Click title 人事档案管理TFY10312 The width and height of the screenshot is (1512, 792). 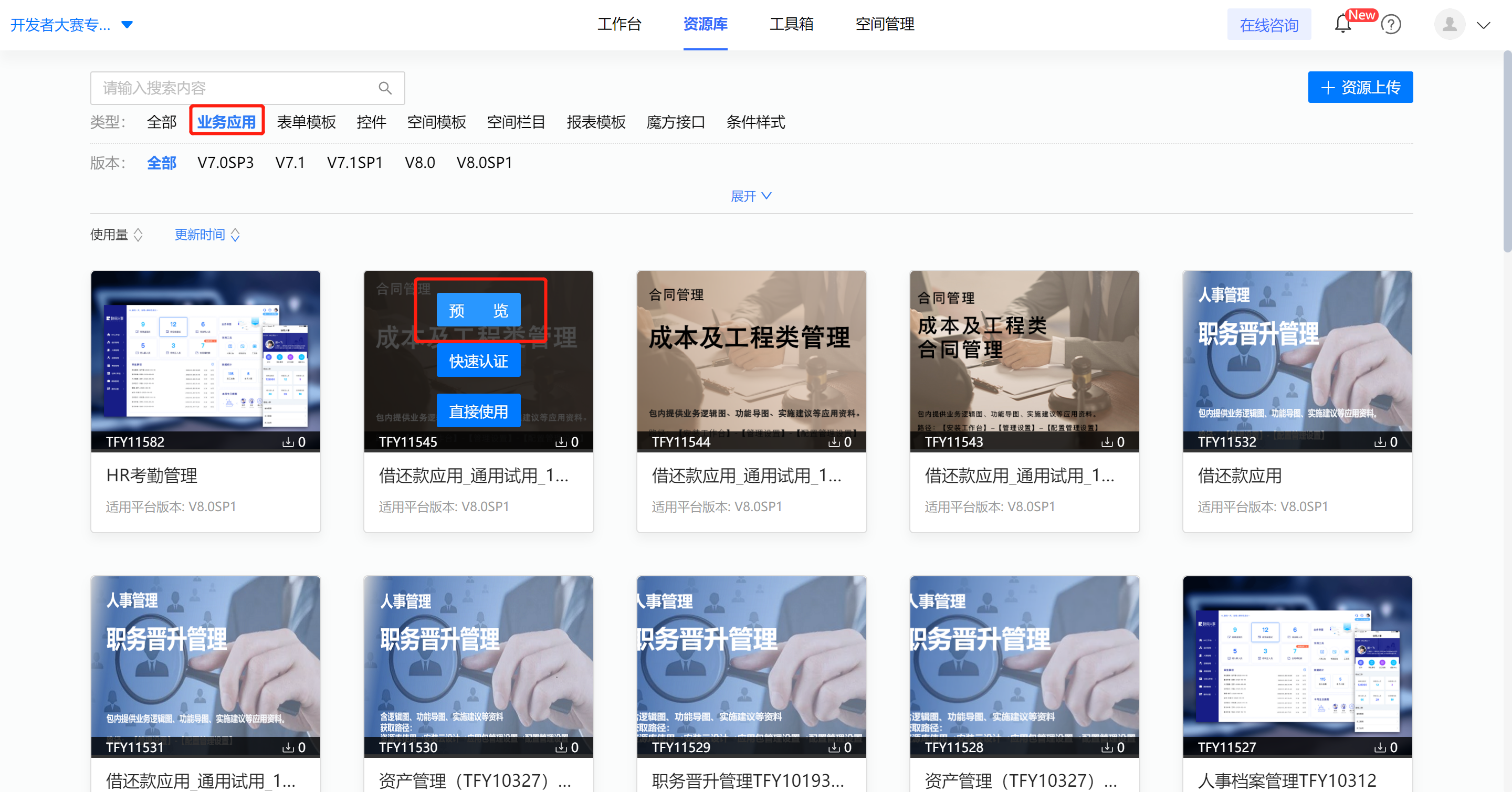(x=1287, y=781)
